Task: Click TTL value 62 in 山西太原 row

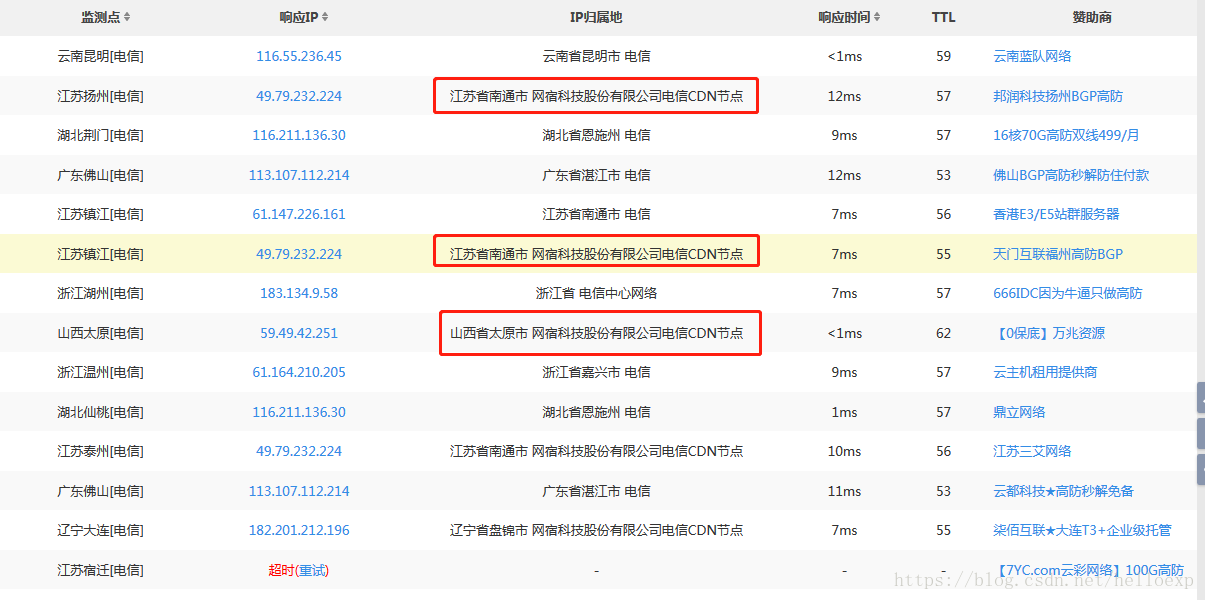Action: click(x=943, y=333)
